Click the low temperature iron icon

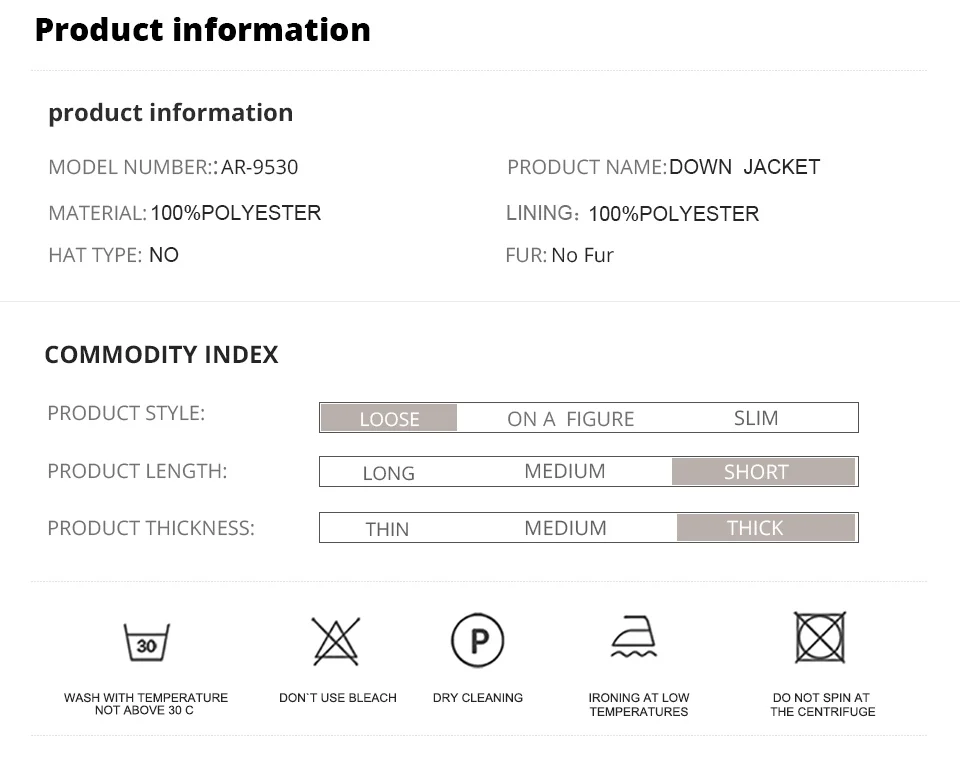(634, 637)
